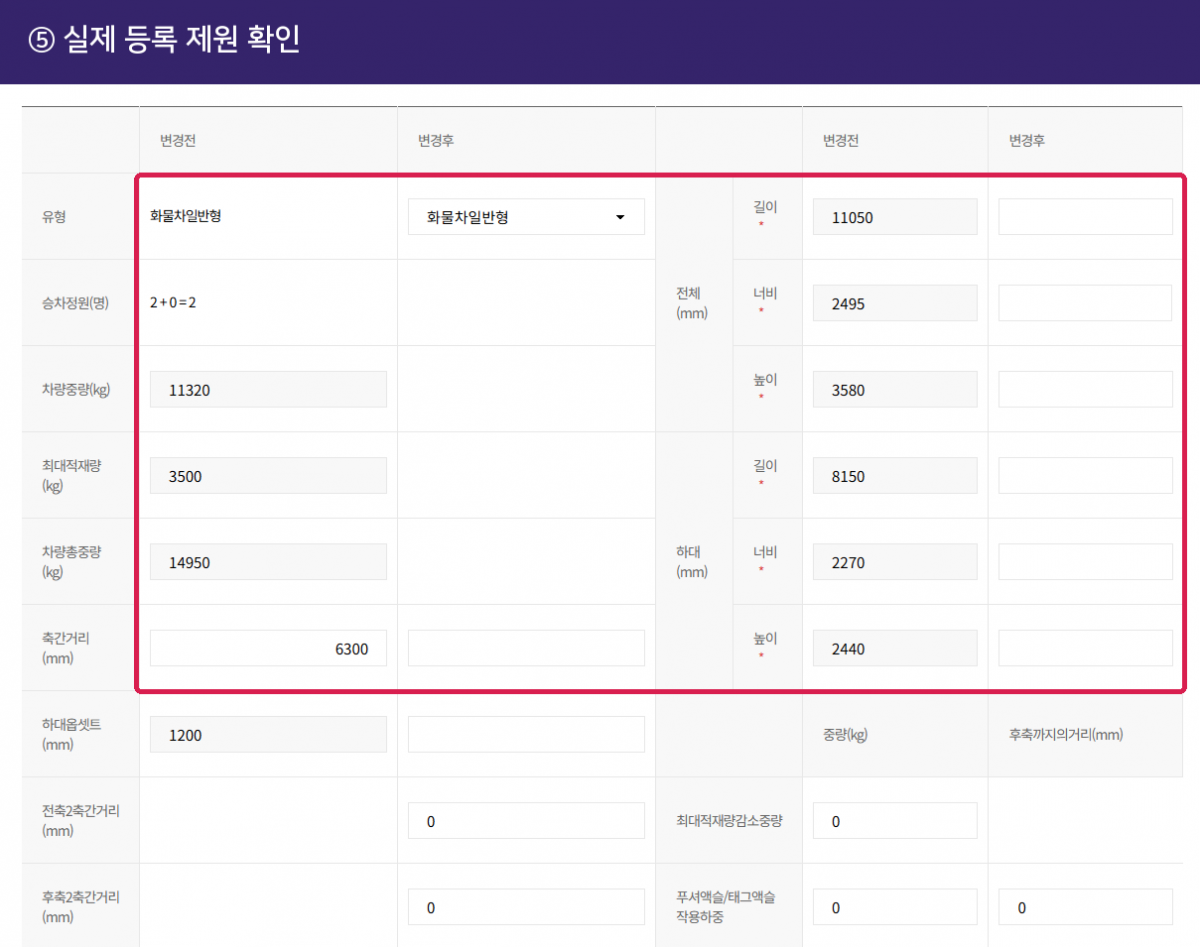The height and width of the screenshot is (947, 1200).
Task: Click the empty 변경후 field beside 2440
Action: tap(1085, 648)
